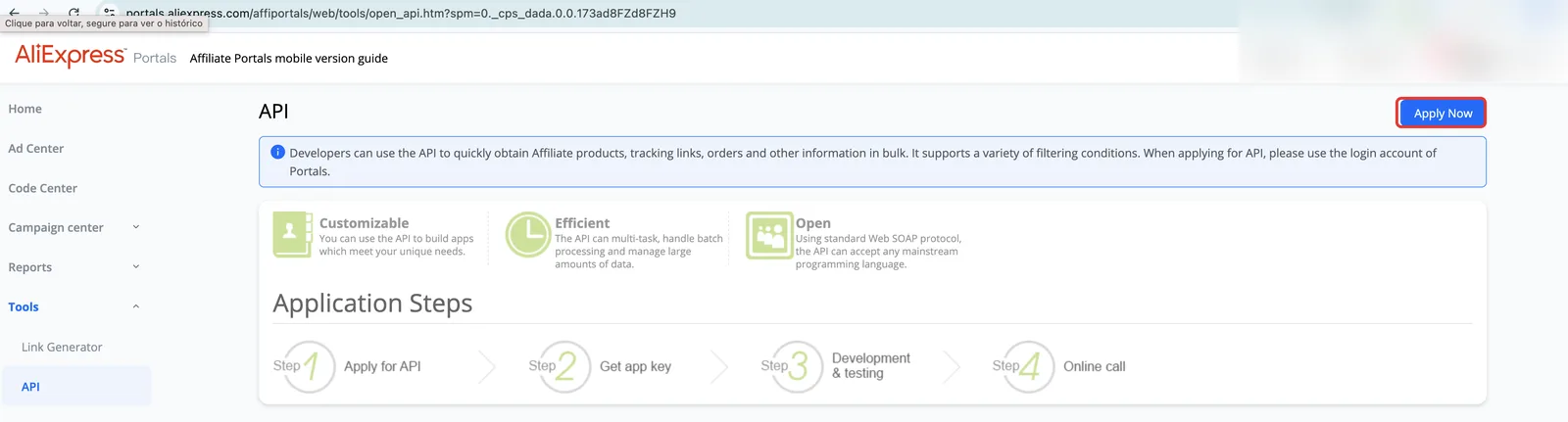
Task: Click the Open feature icon
Action: point(768,235)
